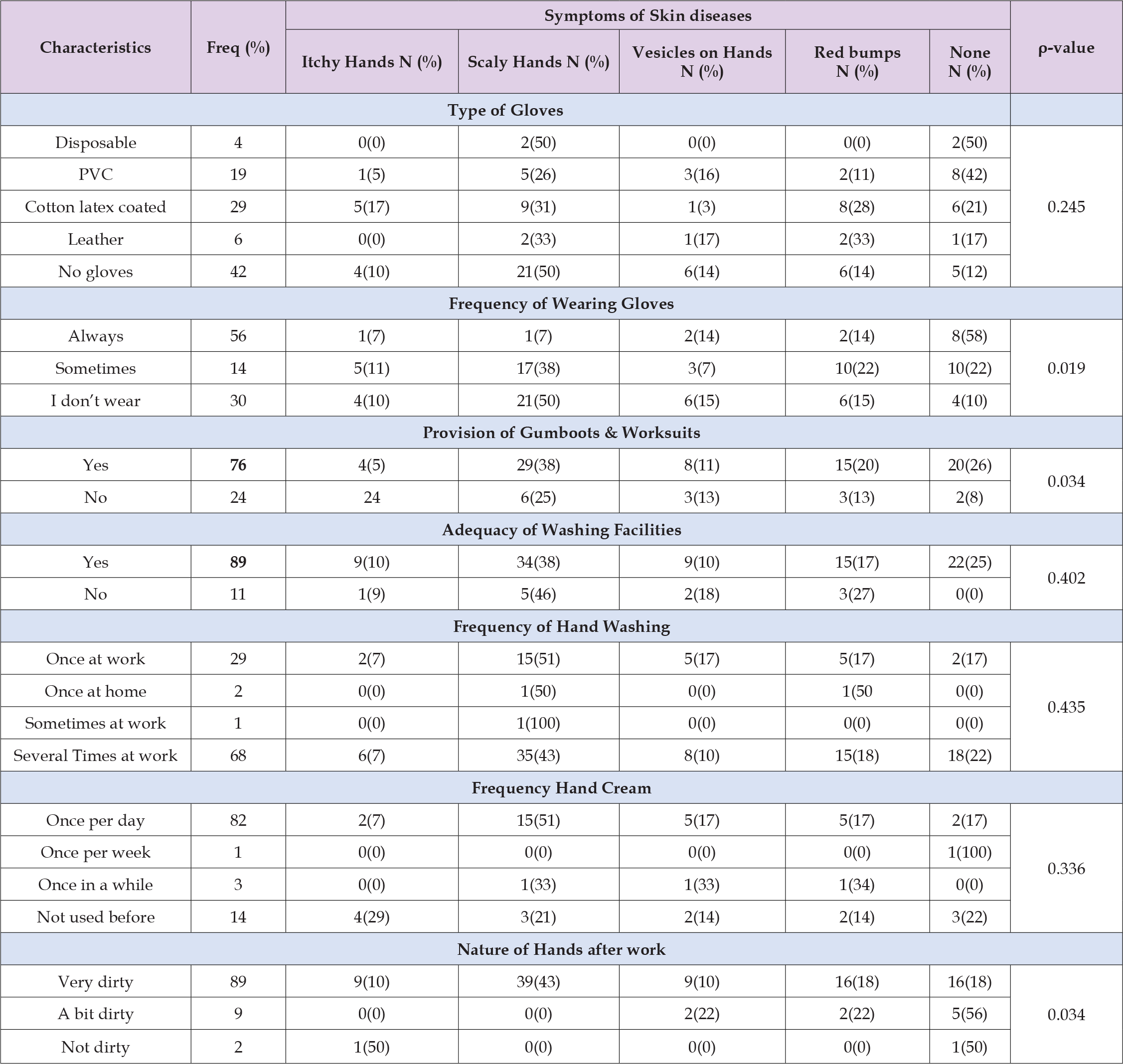Select the Type of Gloves section row
The image size is (1123, 1064).
click(505, 110)
